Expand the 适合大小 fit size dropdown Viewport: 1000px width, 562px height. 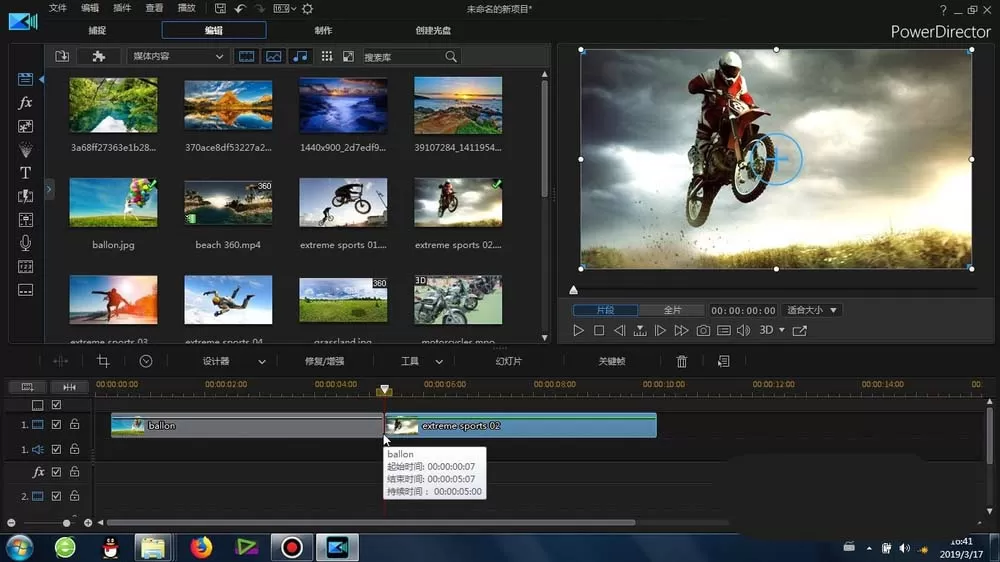[812, 310]
